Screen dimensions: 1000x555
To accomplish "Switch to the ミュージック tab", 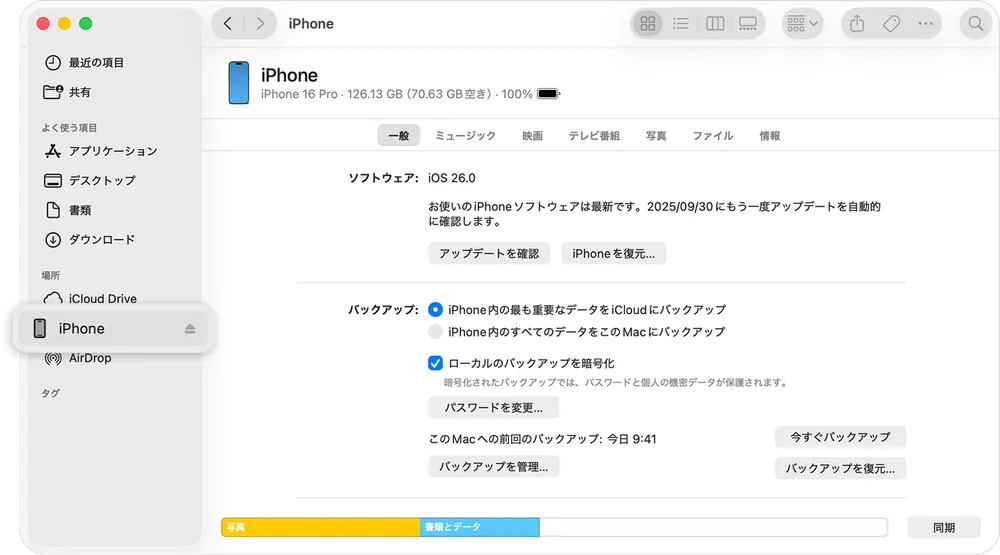I will click(465, 135).
